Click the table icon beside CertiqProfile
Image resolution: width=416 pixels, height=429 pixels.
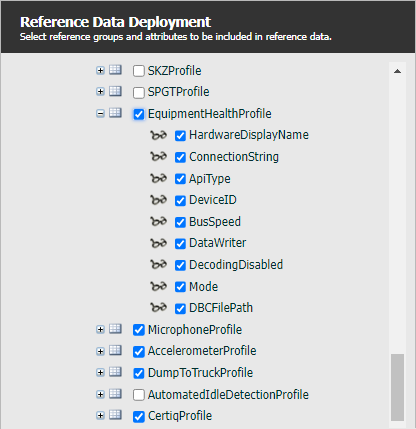(x=115, y=415)
